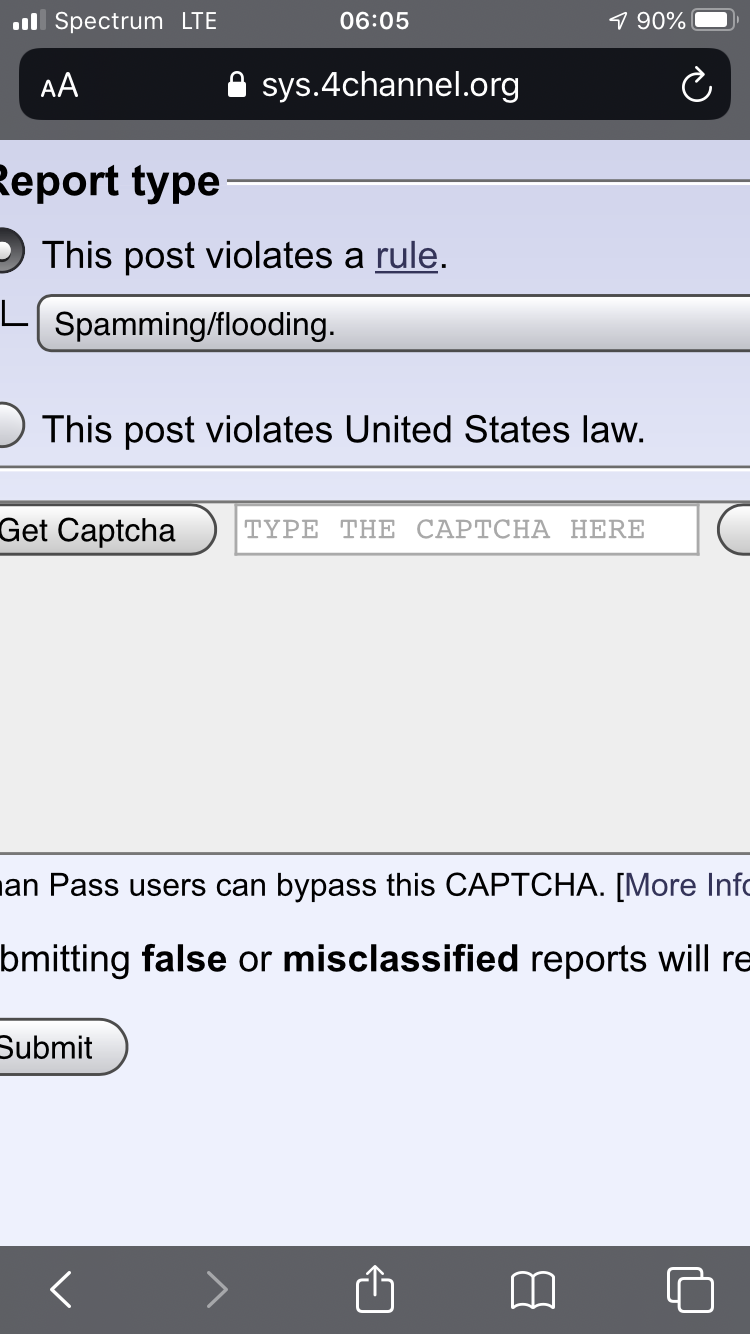Tap the forward navigation arrow

pos(216,1289)
